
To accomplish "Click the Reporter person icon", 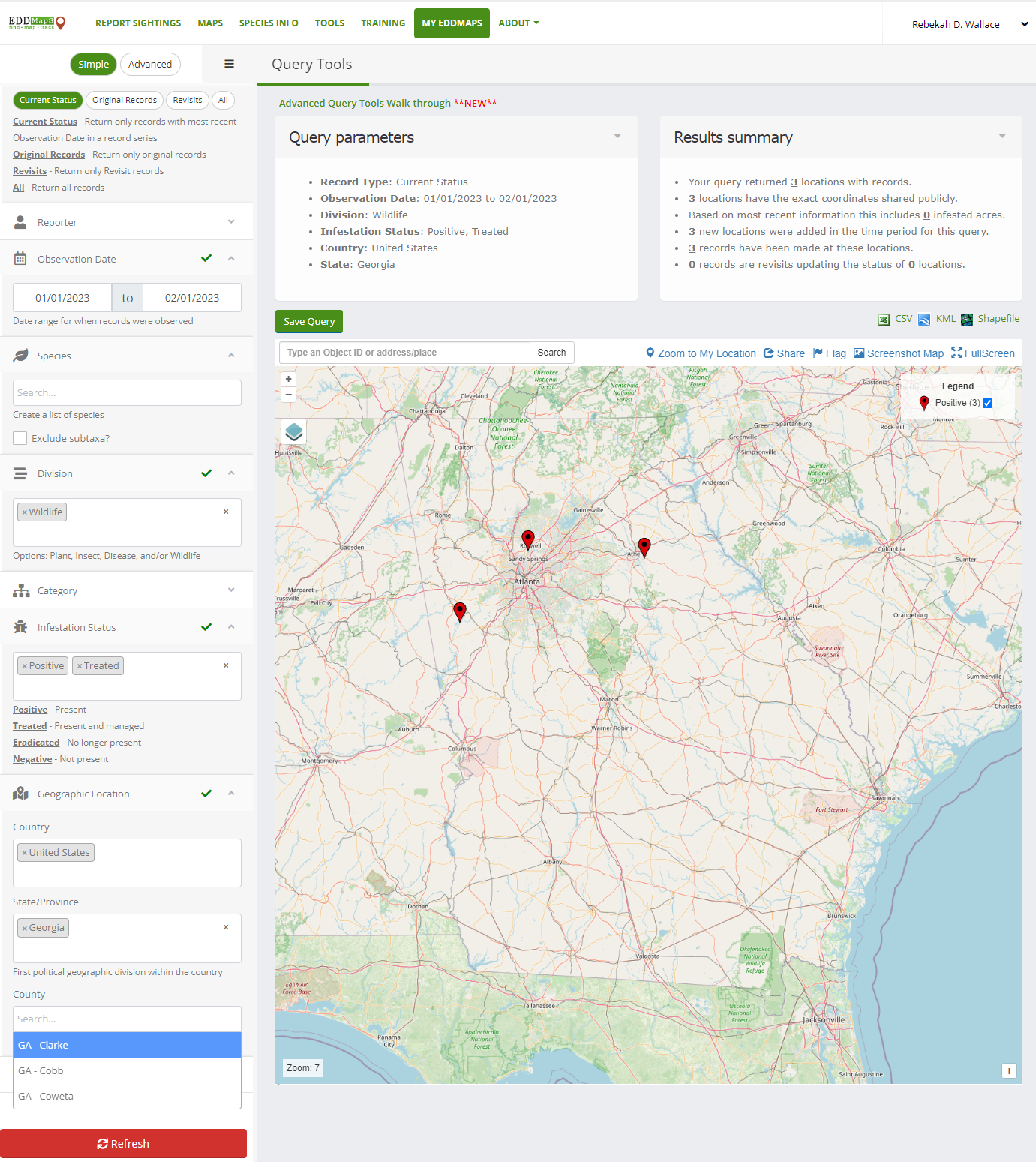I will (x=20, y=222).
